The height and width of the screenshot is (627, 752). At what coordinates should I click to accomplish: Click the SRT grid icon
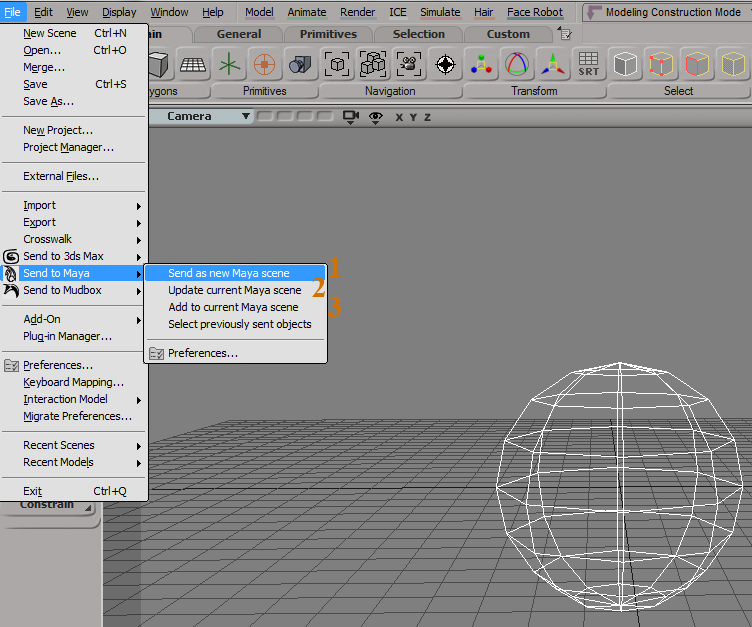pyautogui.click(x=588, y=64)
